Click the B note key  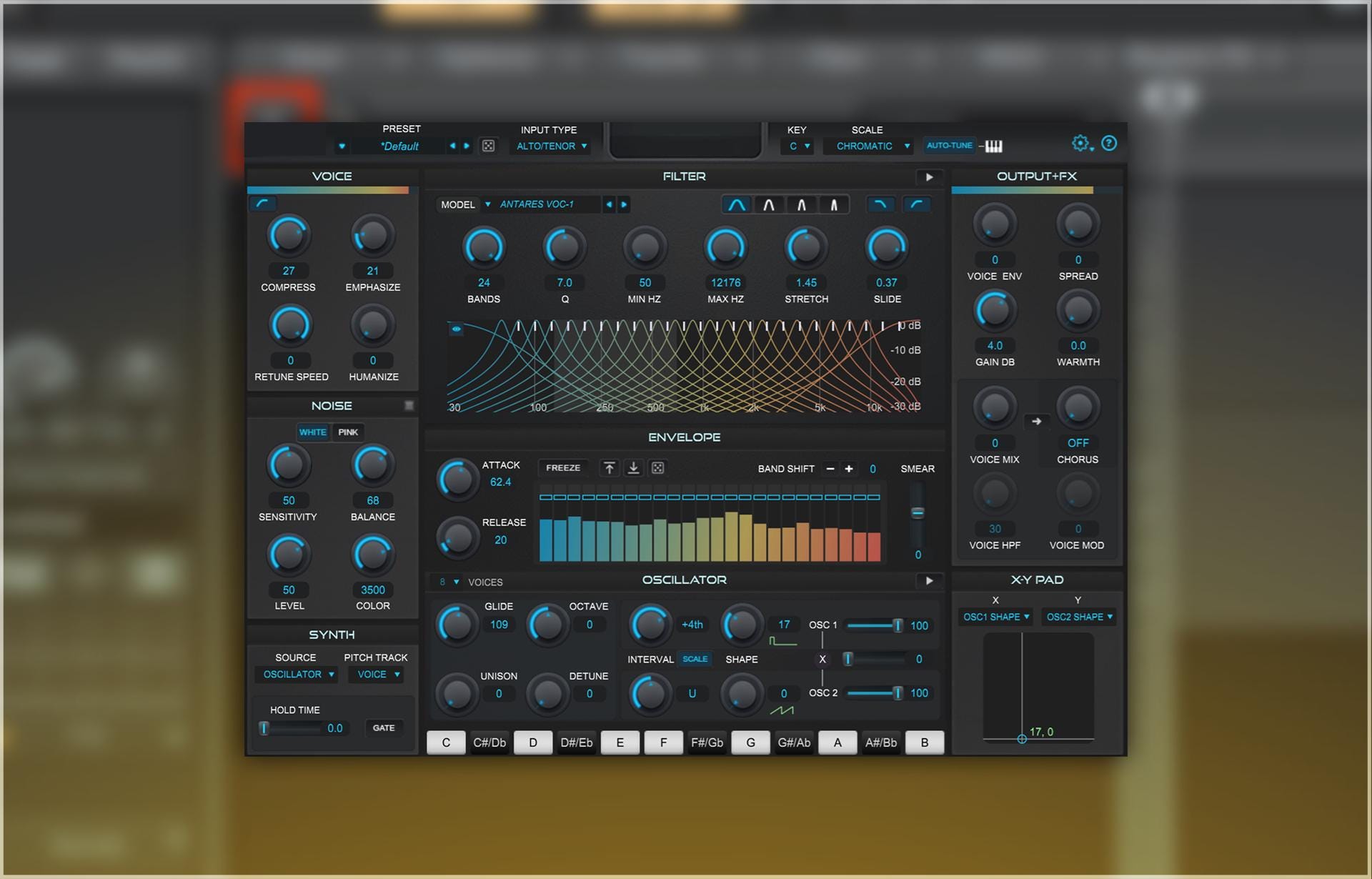tap(925, 743)
